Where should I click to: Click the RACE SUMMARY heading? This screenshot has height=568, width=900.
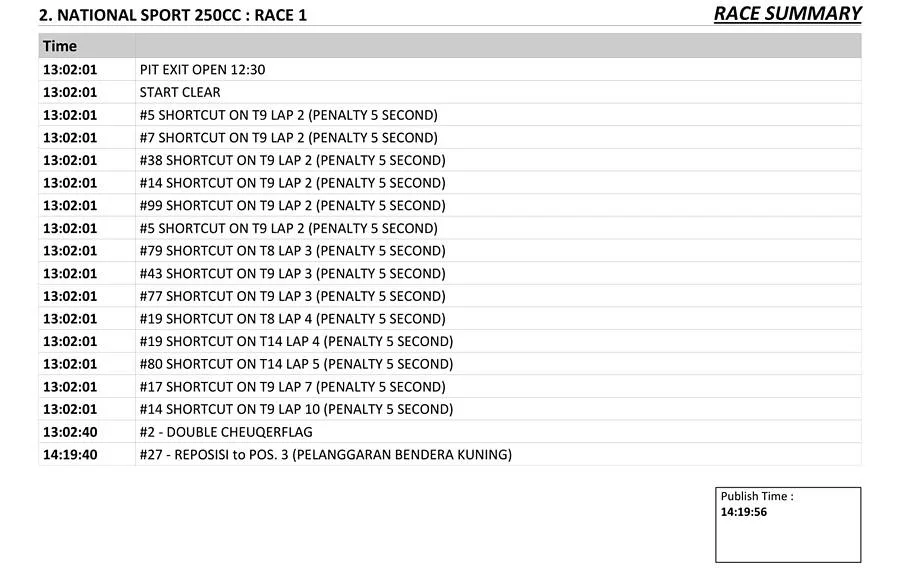point(787,14)
